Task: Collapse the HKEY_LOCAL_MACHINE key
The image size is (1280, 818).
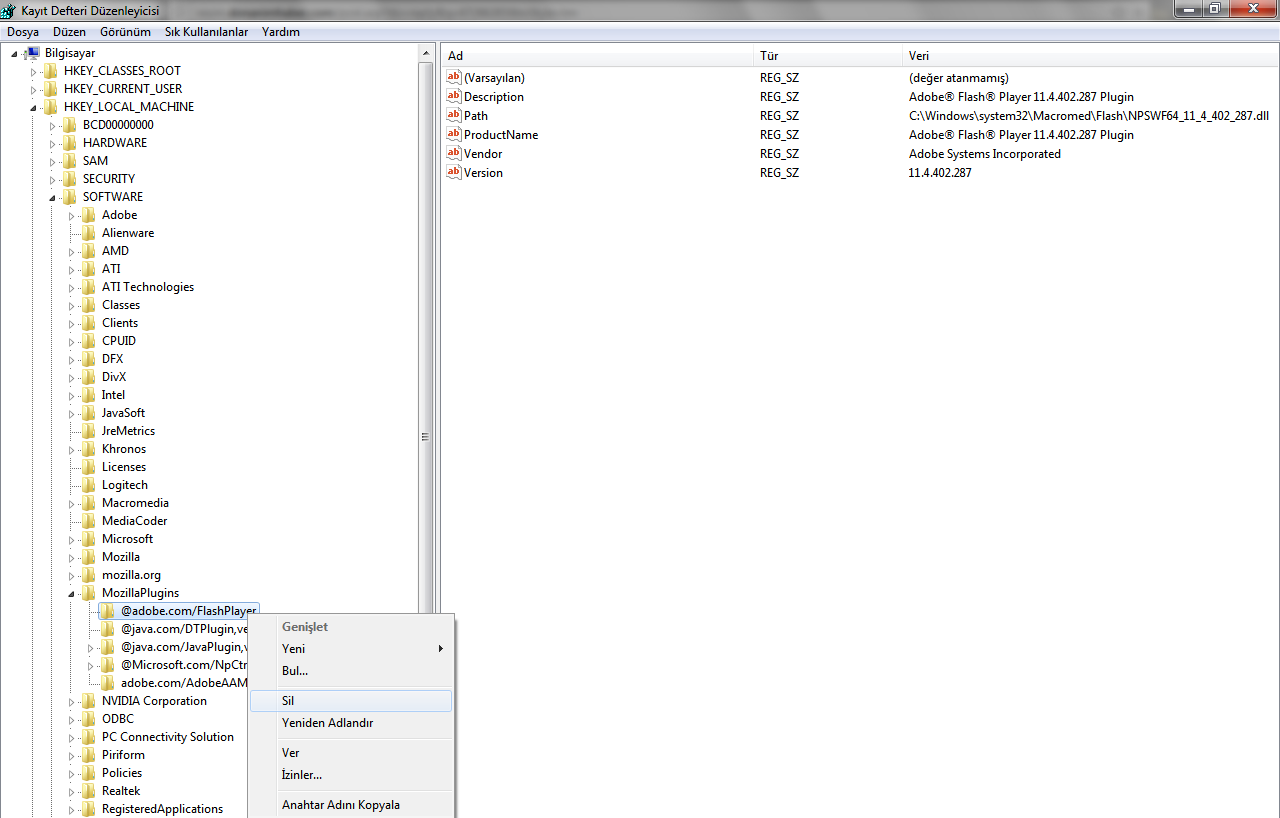Action: 33,107
